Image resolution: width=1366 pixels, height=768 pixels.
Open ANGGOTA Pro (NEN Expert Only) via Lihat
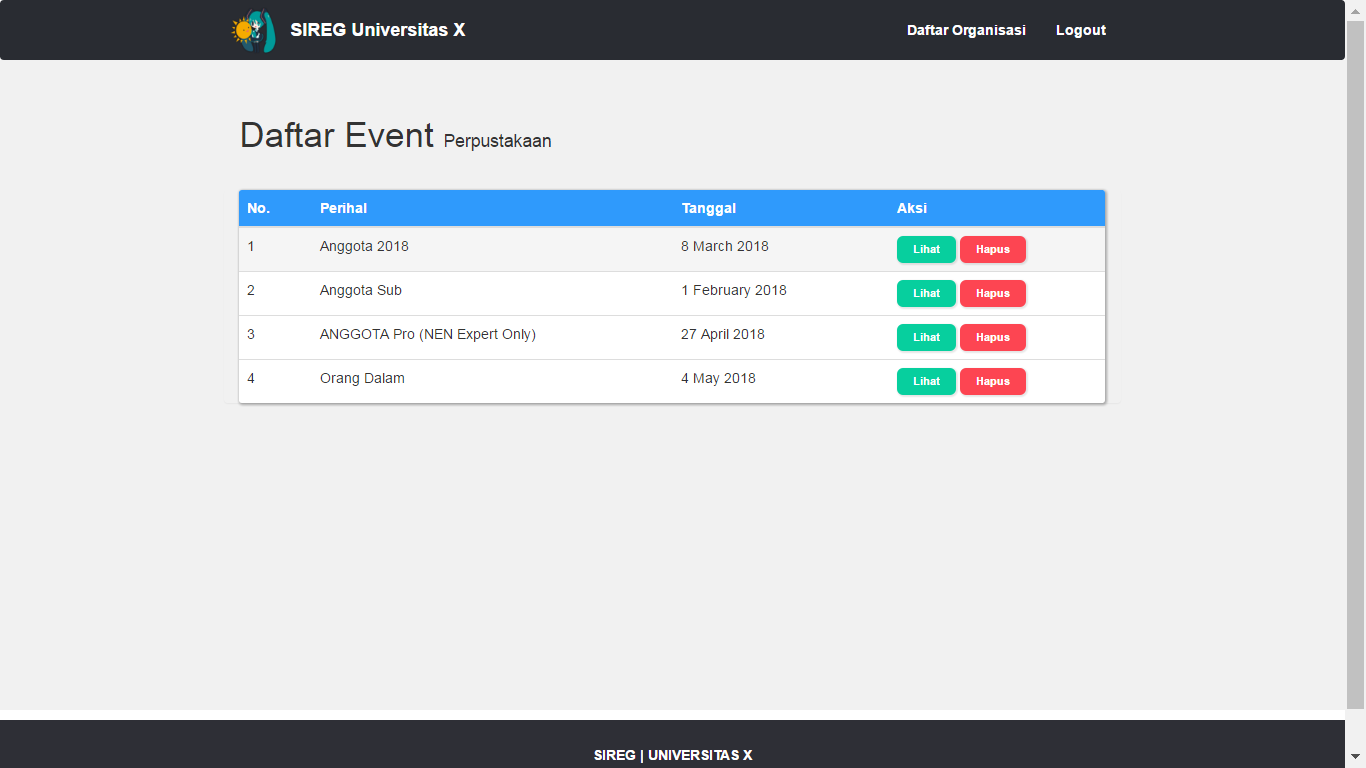click(x=926, y=337)
